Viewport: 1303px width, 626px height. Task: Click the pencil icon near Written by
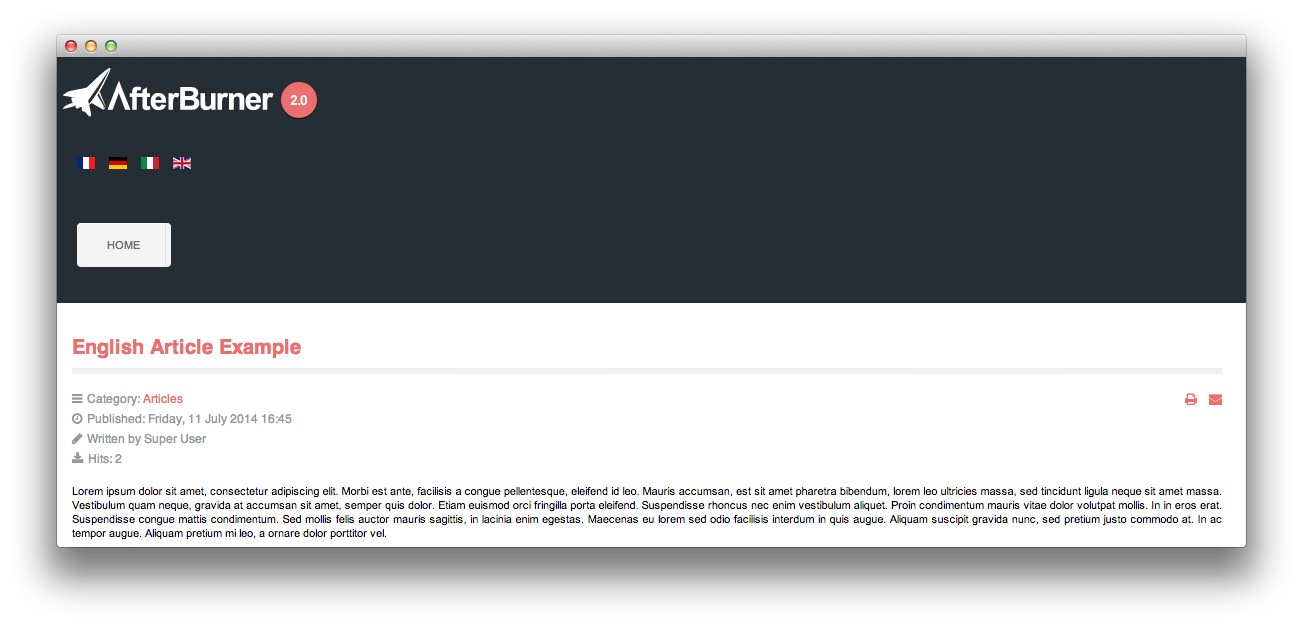[x=78, y=439]
